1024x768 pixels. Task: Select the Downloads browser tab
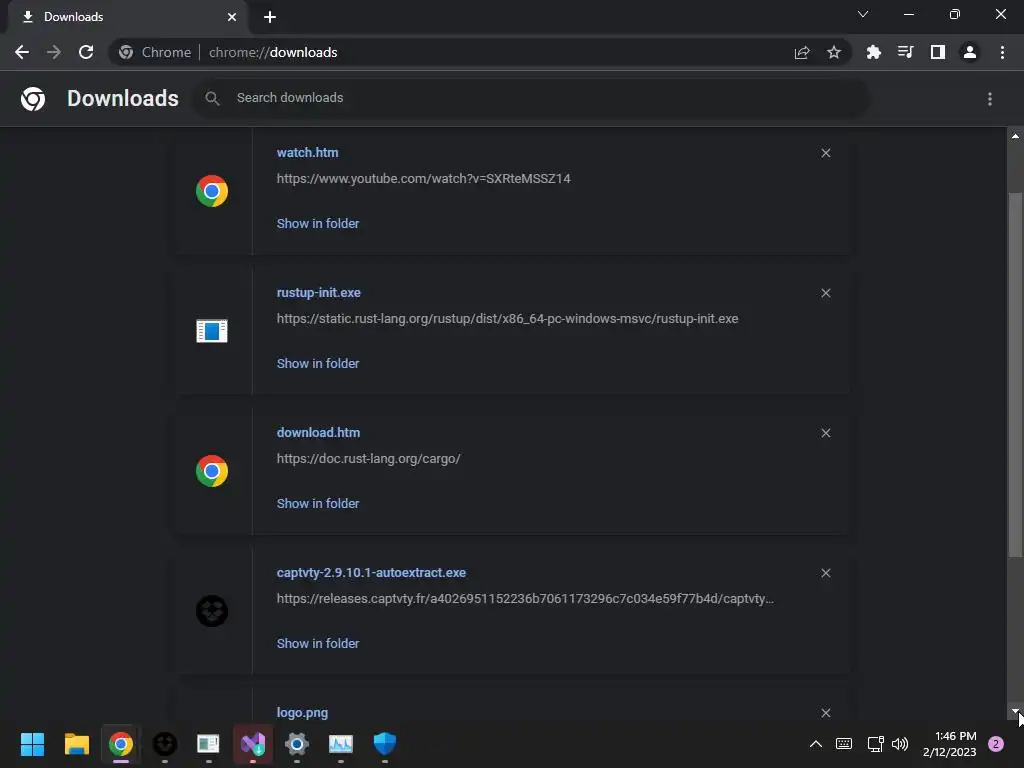pyautogui.click(x=127, y=17)
